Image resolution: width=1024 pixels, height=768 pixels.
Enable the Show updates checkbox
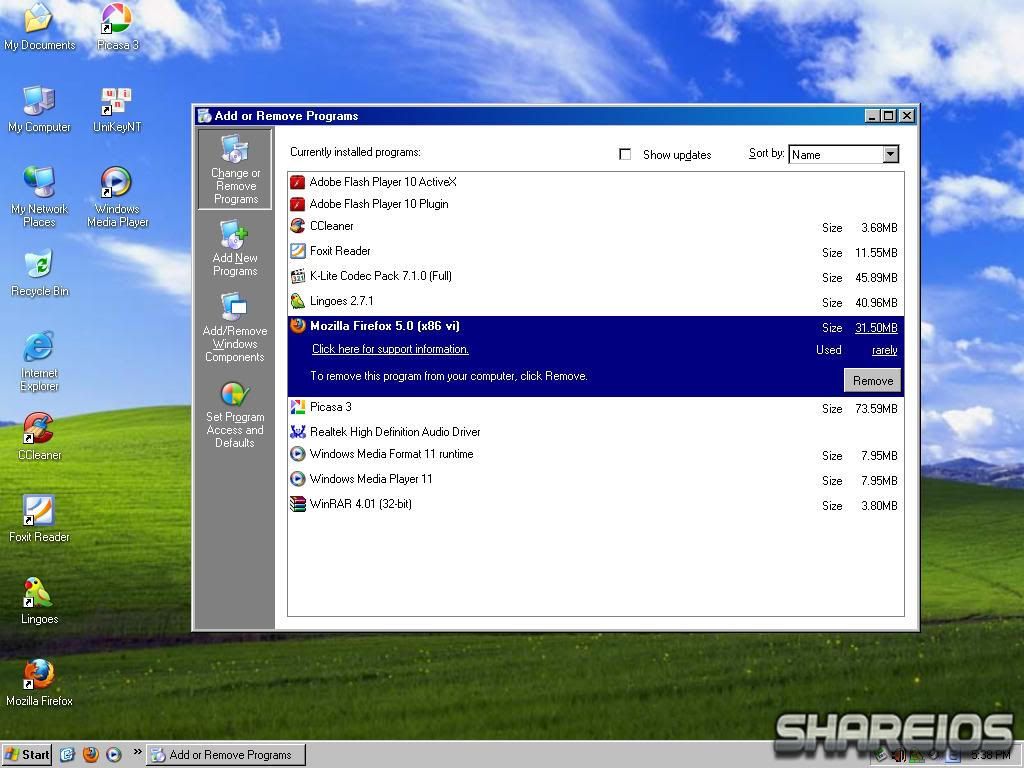point(625,154)
